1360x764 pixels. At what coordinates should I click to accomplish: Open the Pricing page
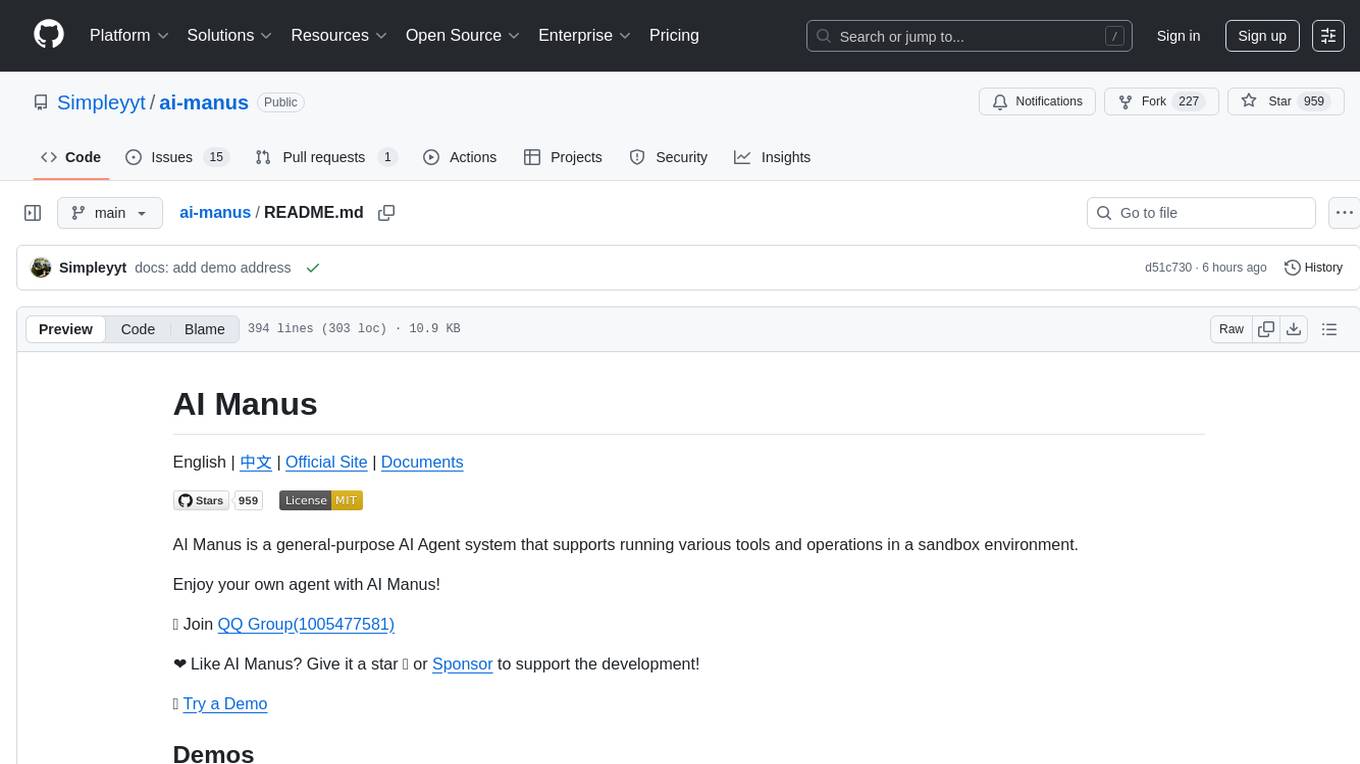coord(674,35)
